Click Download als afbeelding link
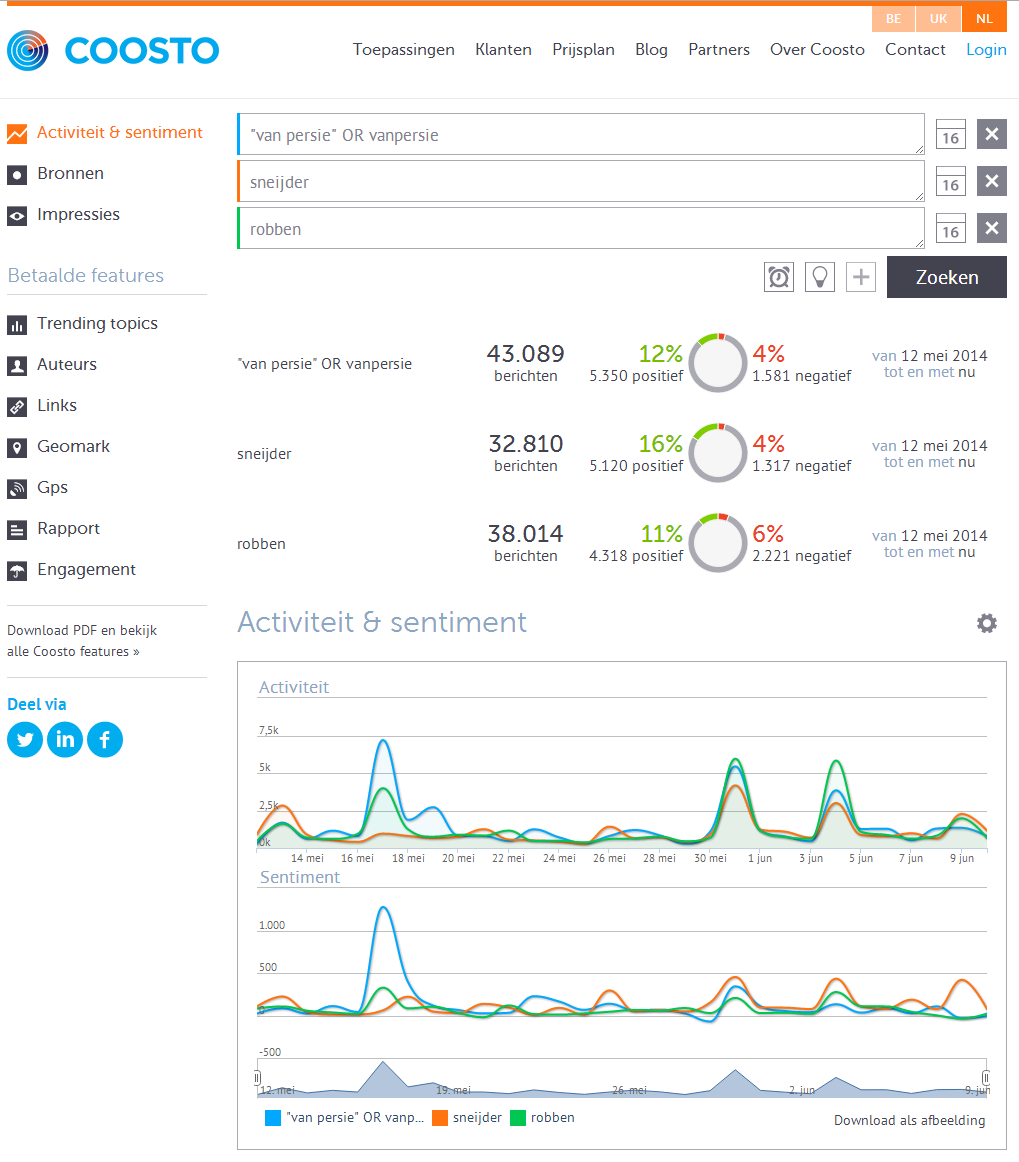 click(909, 1120)
